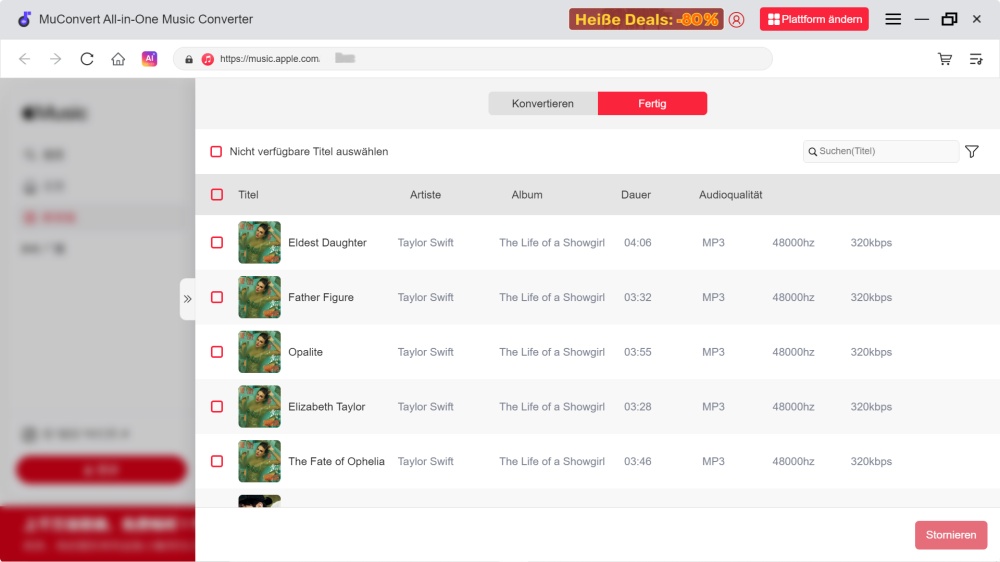Click 320kbps in The Fate of Ophelia row

point(871,461)
